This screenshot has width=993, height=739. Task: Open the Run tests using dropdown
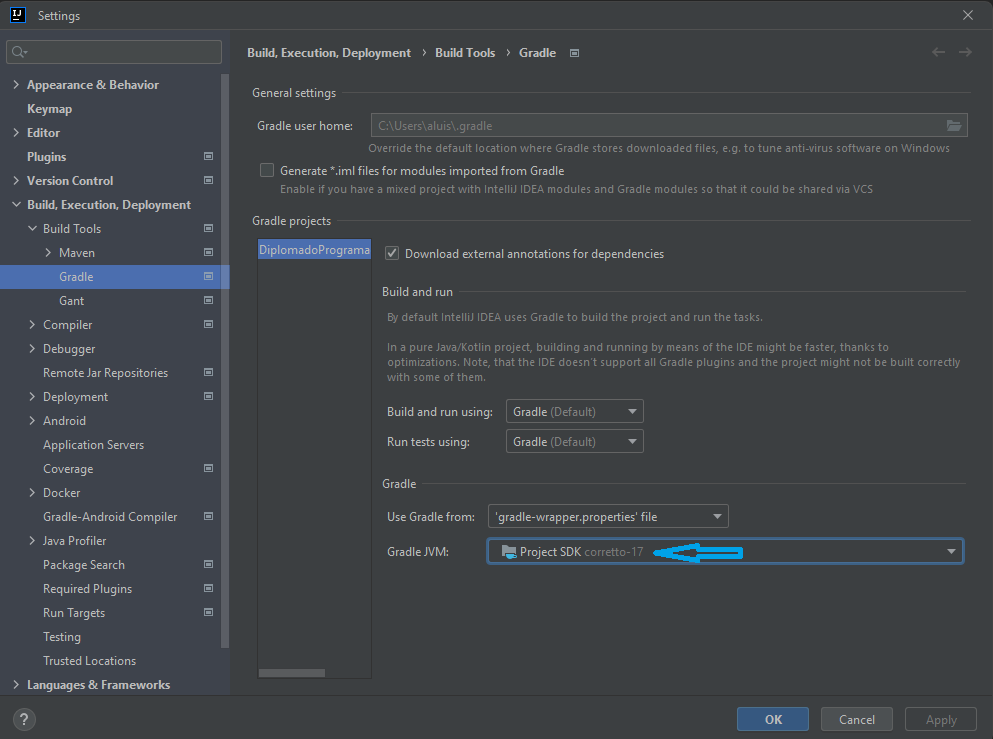tap(574, 441)
